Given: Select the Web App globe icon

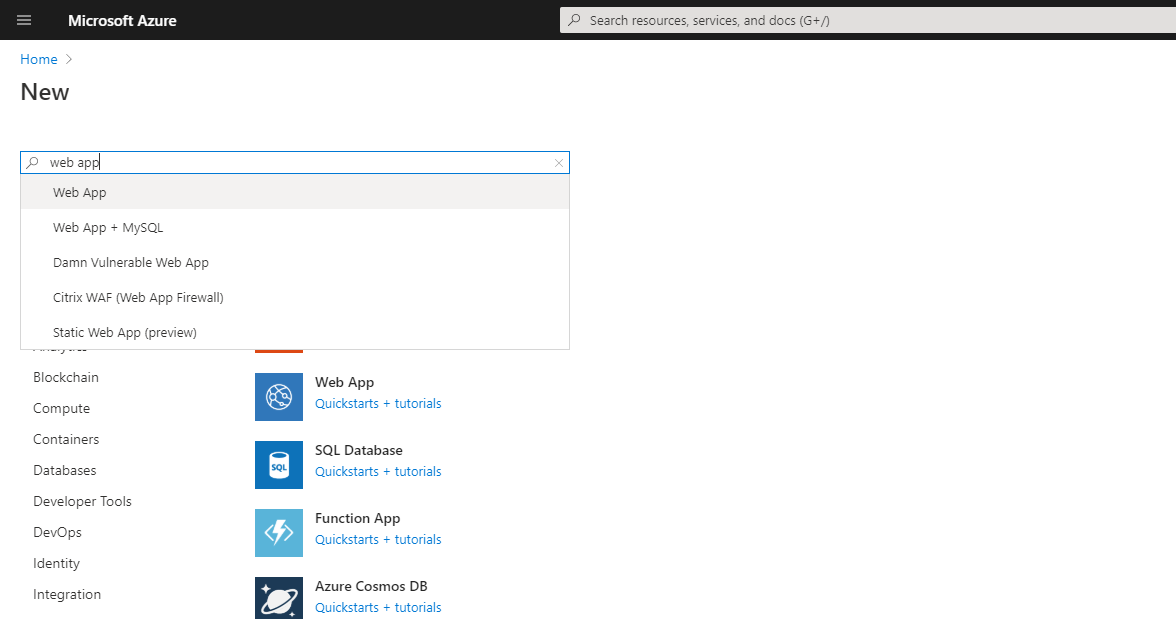Looking at the screenshot, I should coord(278,396).
